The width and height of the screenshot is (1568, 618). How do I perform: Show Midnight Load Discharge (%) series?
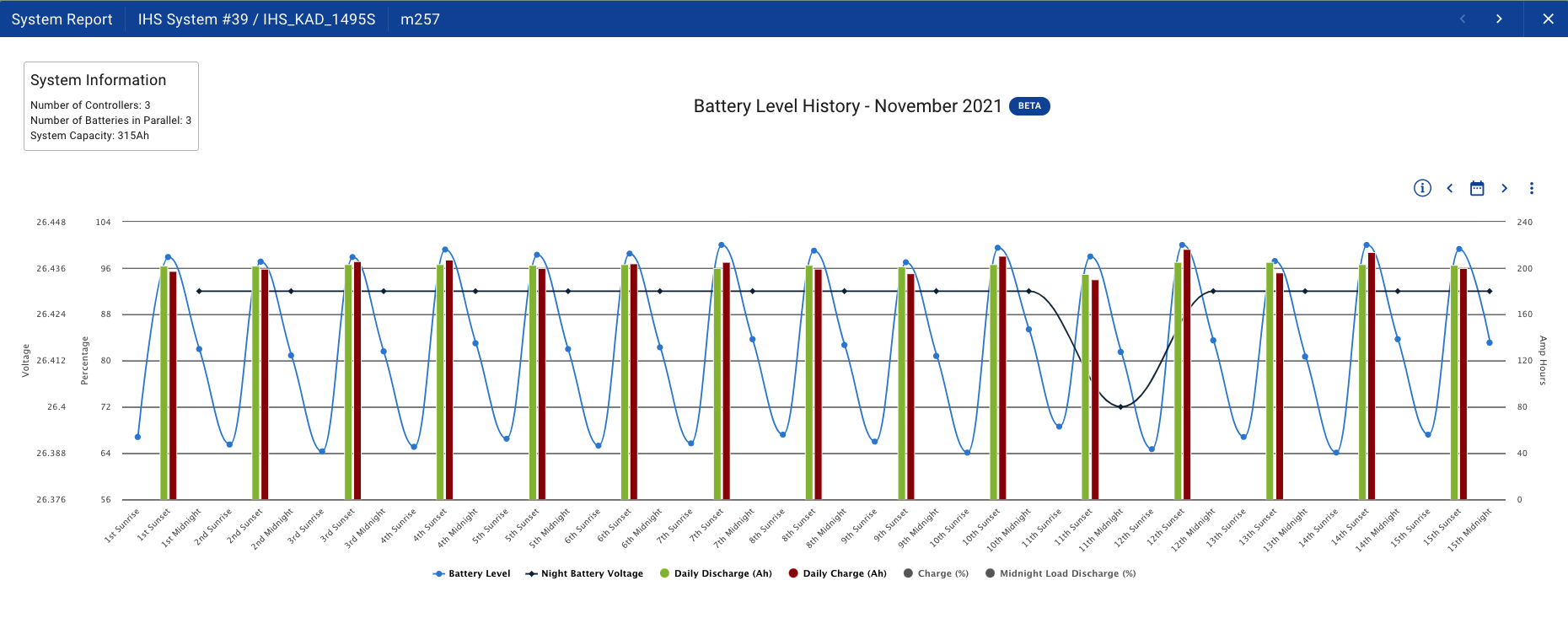[1061, 573]
